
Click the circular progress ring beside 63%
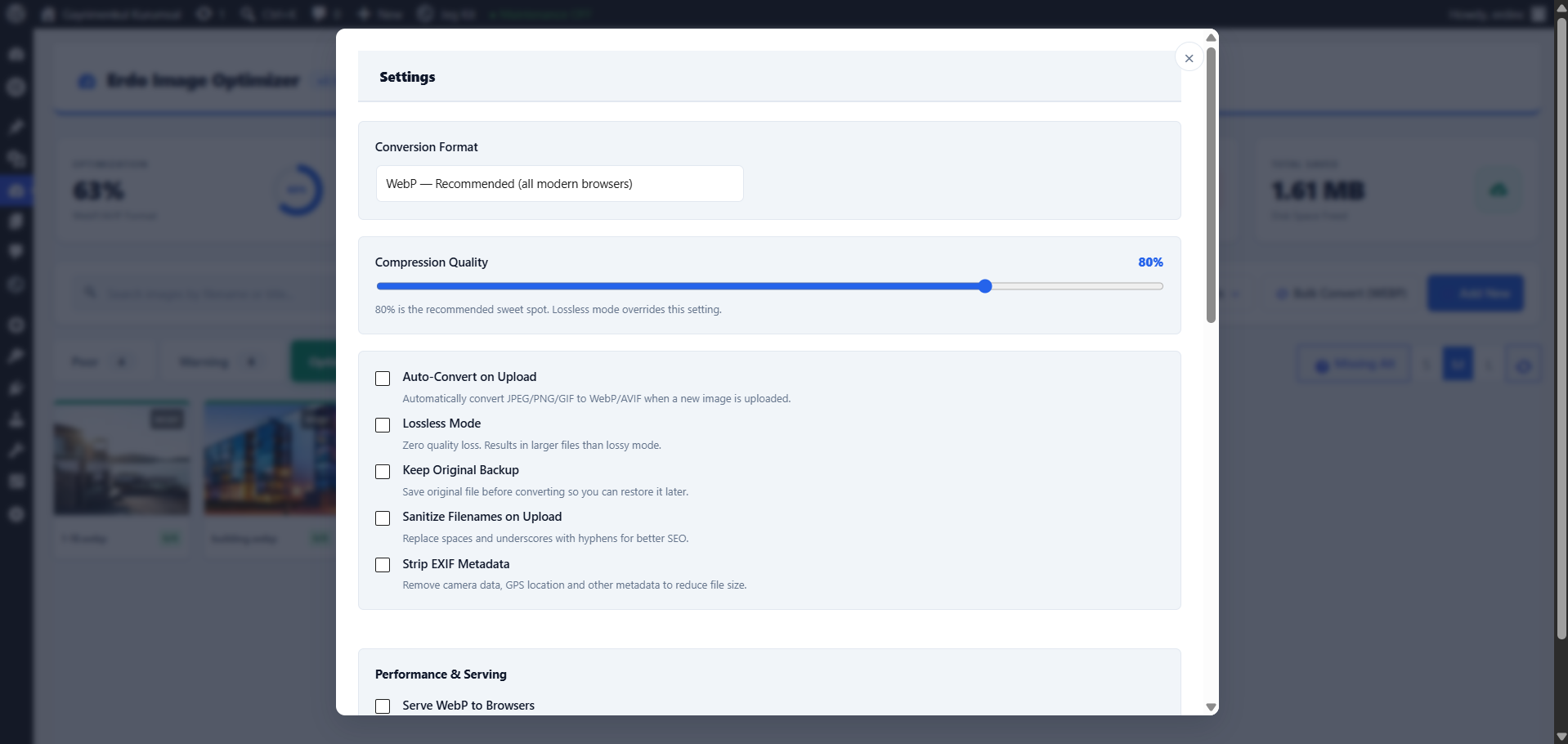298,190
